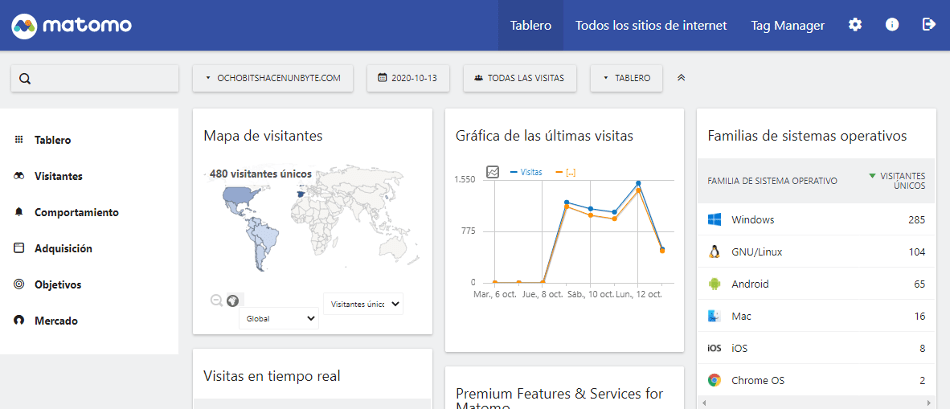Select the Windows row label
Image resolution: width=950 pixels, height=409 pixels.
point(752,219)
